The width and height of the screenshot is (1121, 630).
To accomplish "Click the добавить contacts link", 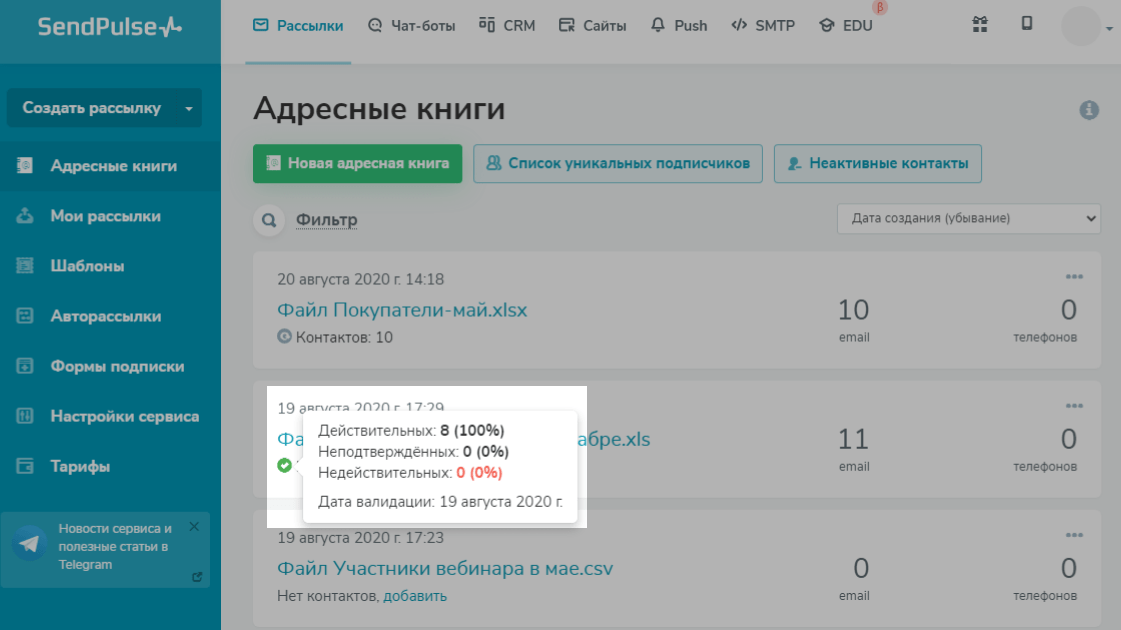I will pos(415,596).
